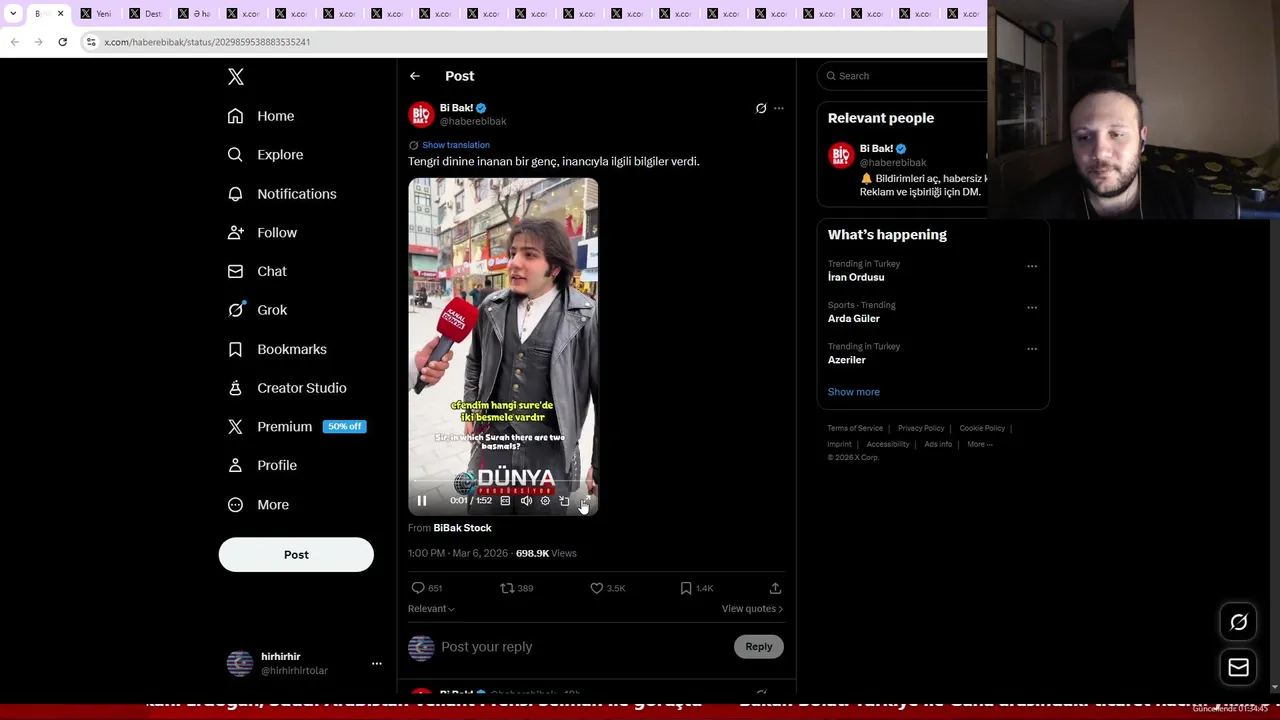Screen dimensions: 1280x720
Task: Open Explore from the sidebar
Action: click(x=265, y=155)
